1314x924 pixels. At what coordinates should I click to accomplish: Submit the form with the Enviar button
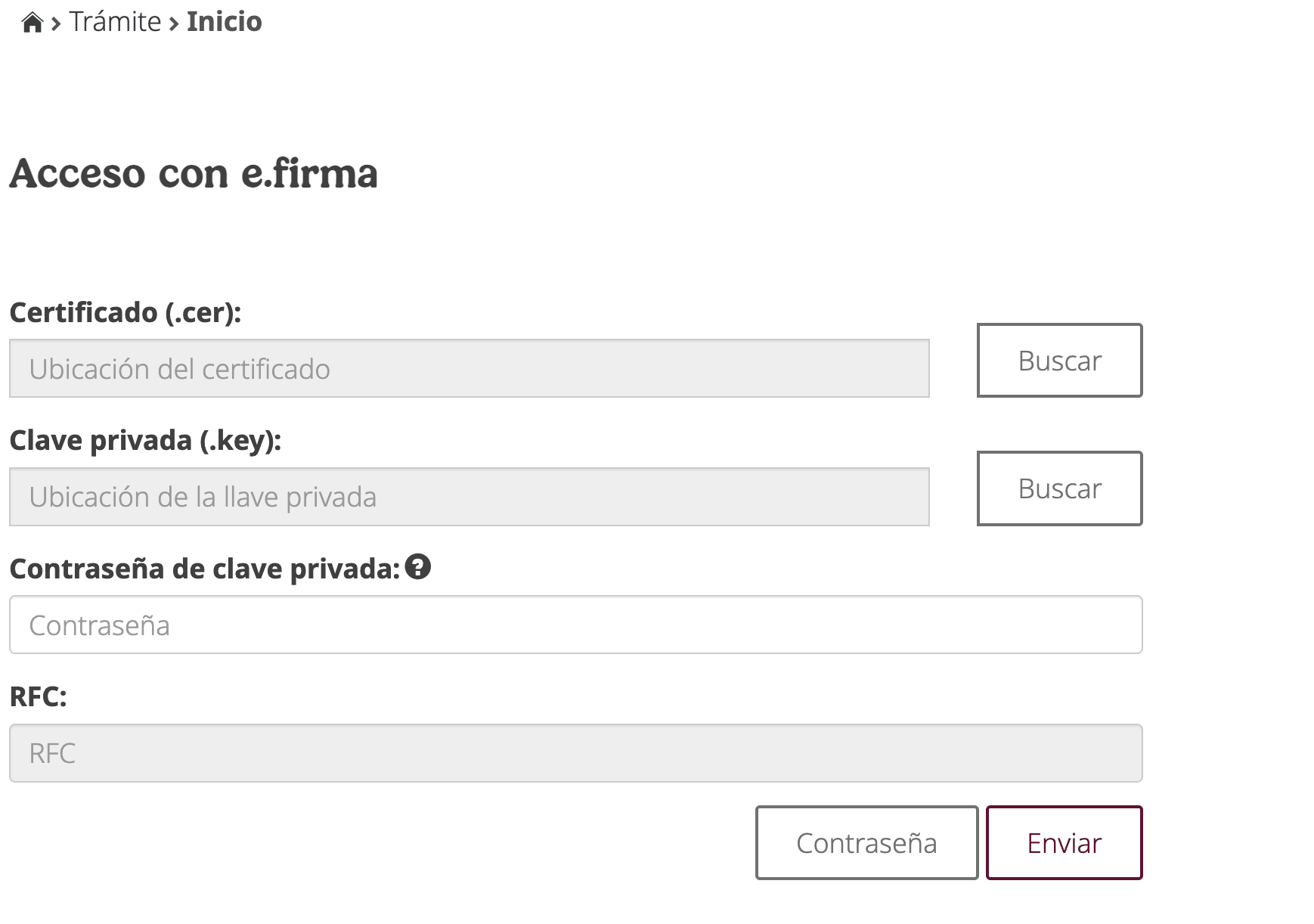click(x=1064, y=842)
